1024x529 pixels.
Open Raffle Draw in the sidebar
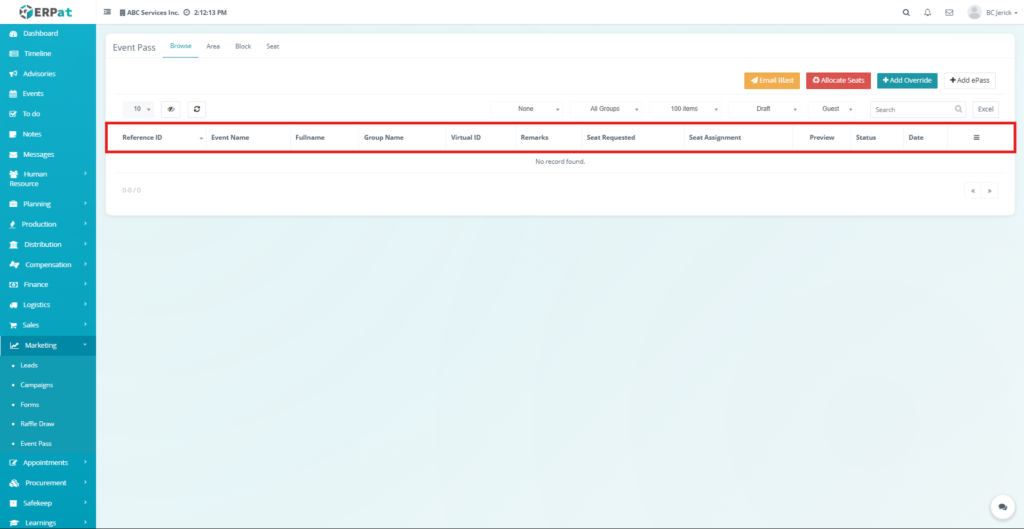point(38,424)
